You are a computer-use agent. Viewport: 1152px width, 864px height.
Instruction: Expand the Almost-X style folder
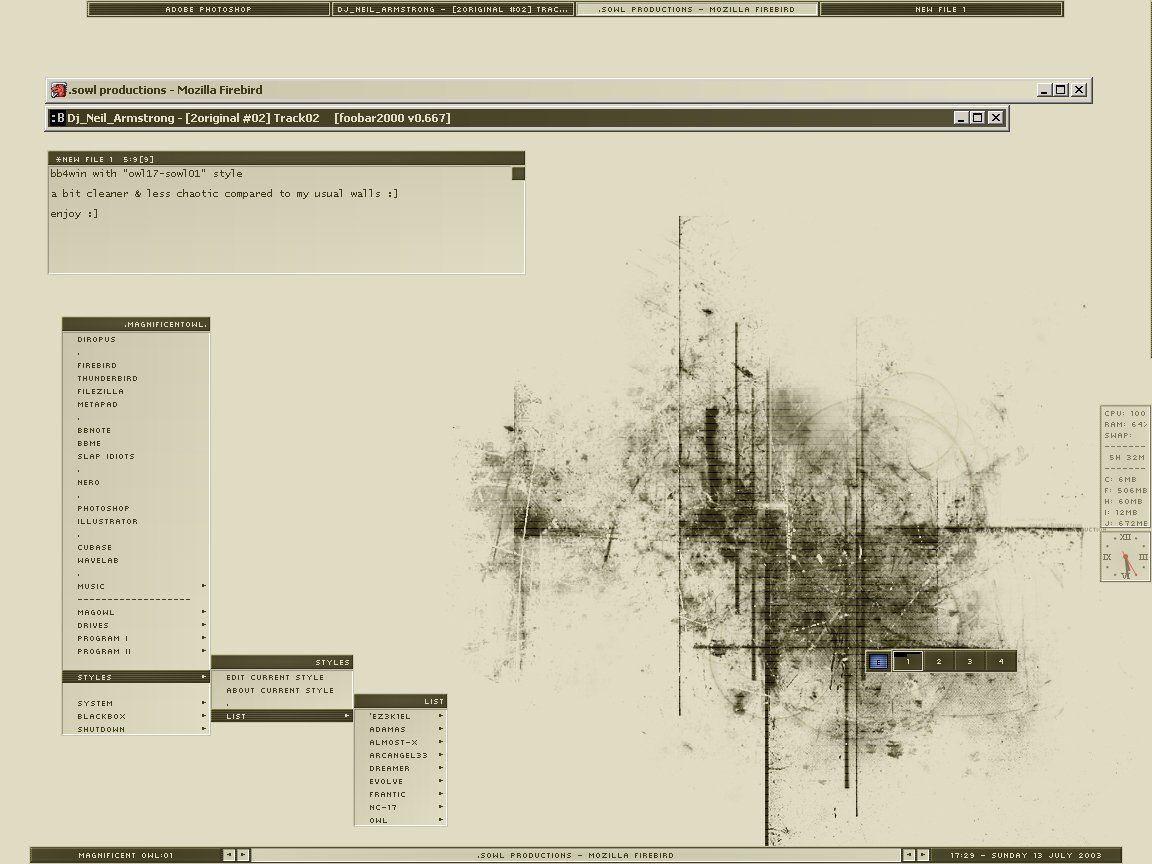400,743
